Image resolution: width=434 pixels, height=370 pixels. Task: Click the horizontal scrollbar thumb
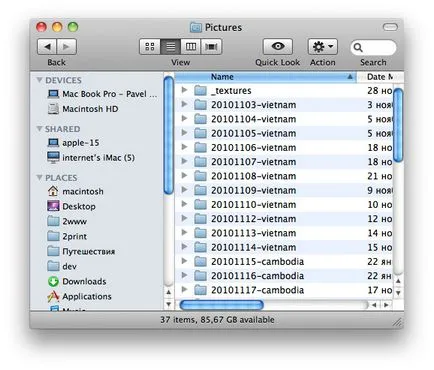(x=222, y=305)
